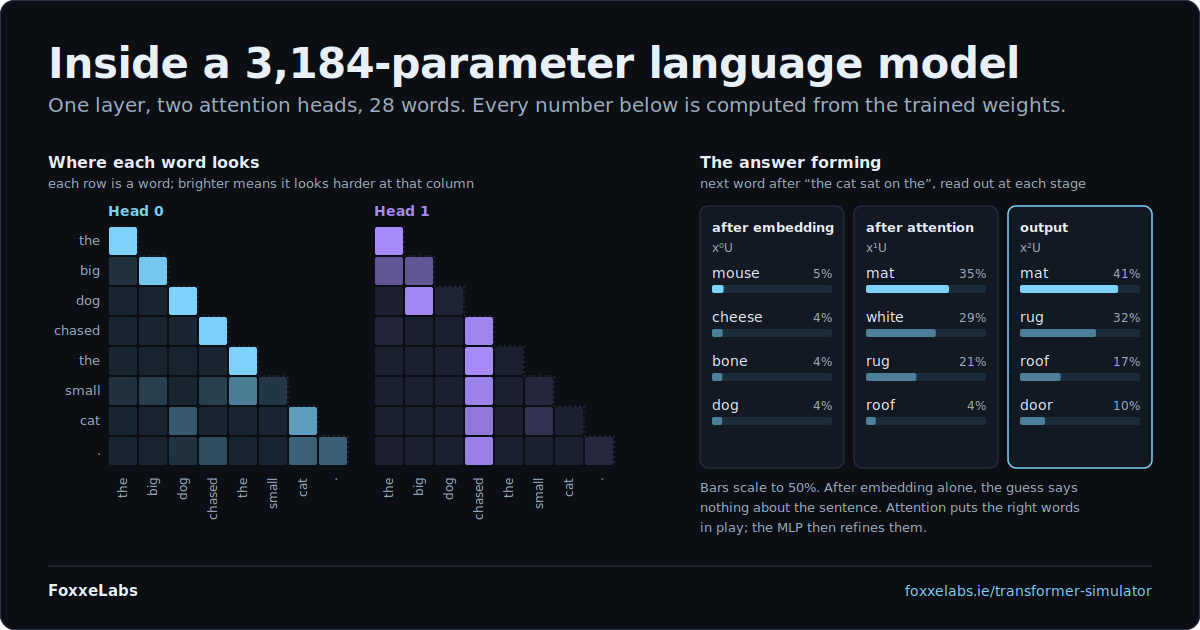The width and height of the screenshot is (1200, 630).
Task: Click the rug 32% bar in output card
Action: [1080, 333]
